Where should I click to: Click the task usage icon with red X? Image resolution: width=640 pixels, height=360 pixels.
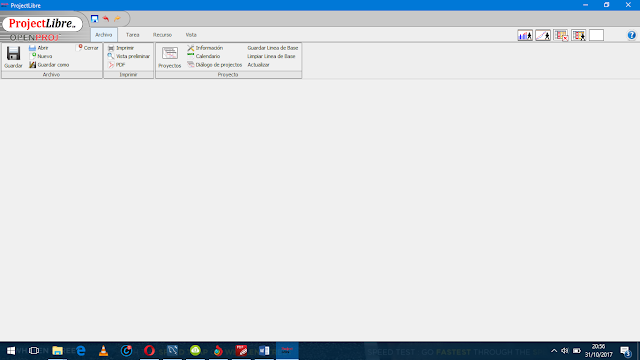click(561, 36)
